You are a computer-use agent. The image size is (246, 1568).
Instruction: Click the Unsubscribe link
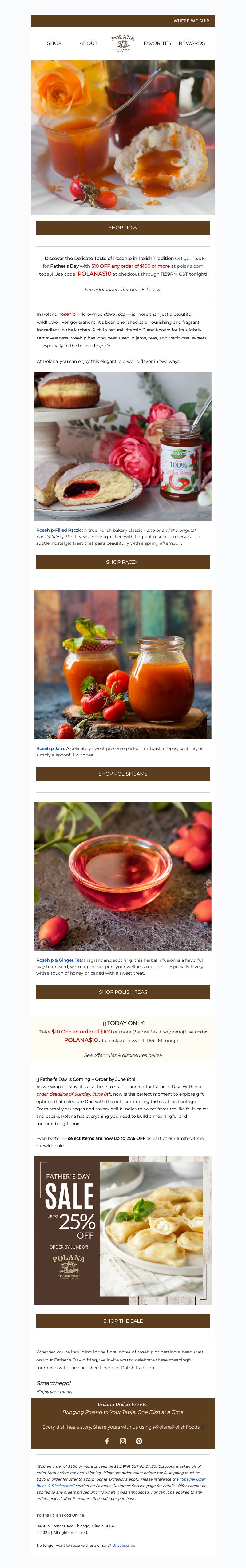pyautogui.click(x=124, y=1545)
